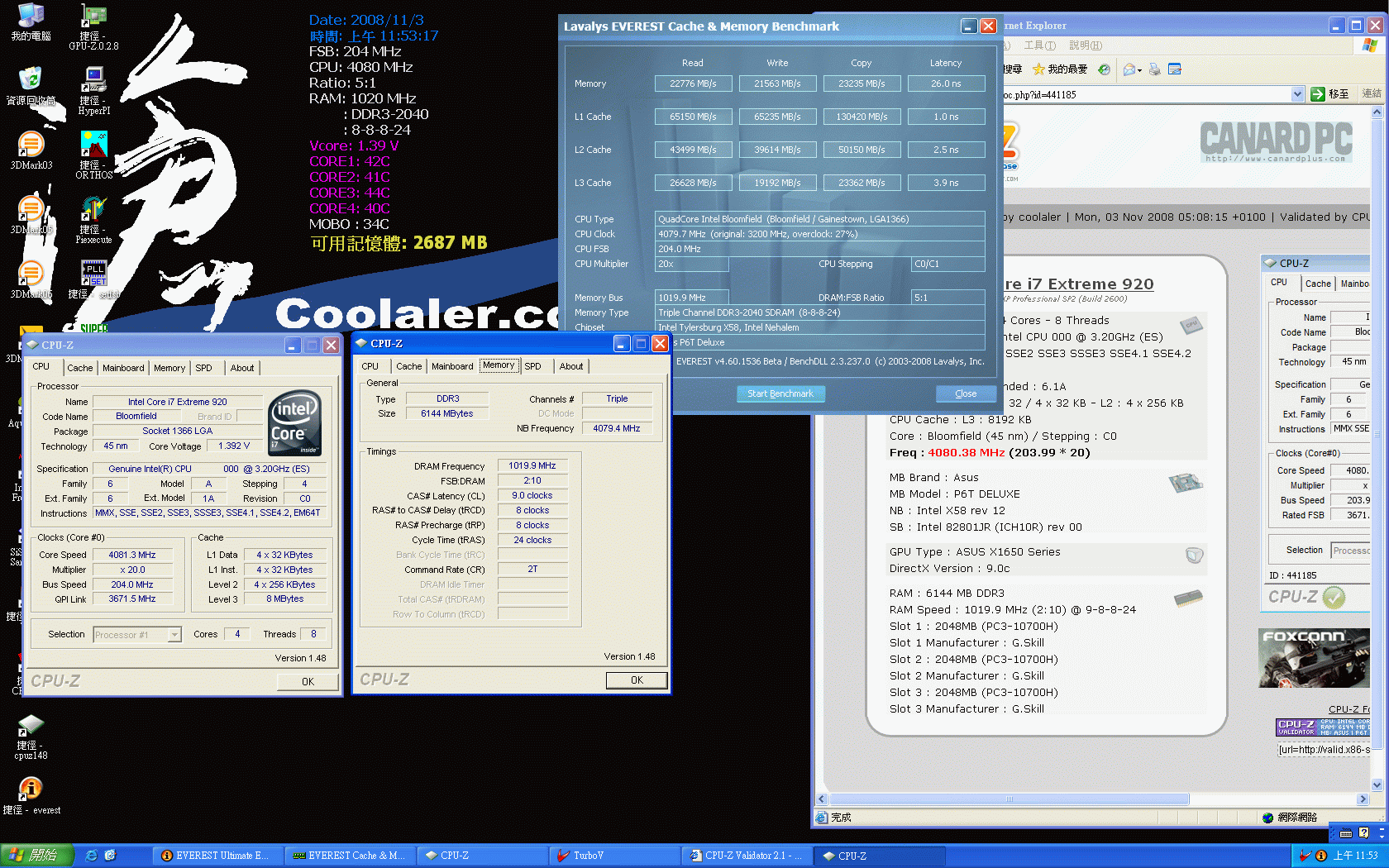
Task: Open the About tab in the left CPU-Z window
Action: 242,368
